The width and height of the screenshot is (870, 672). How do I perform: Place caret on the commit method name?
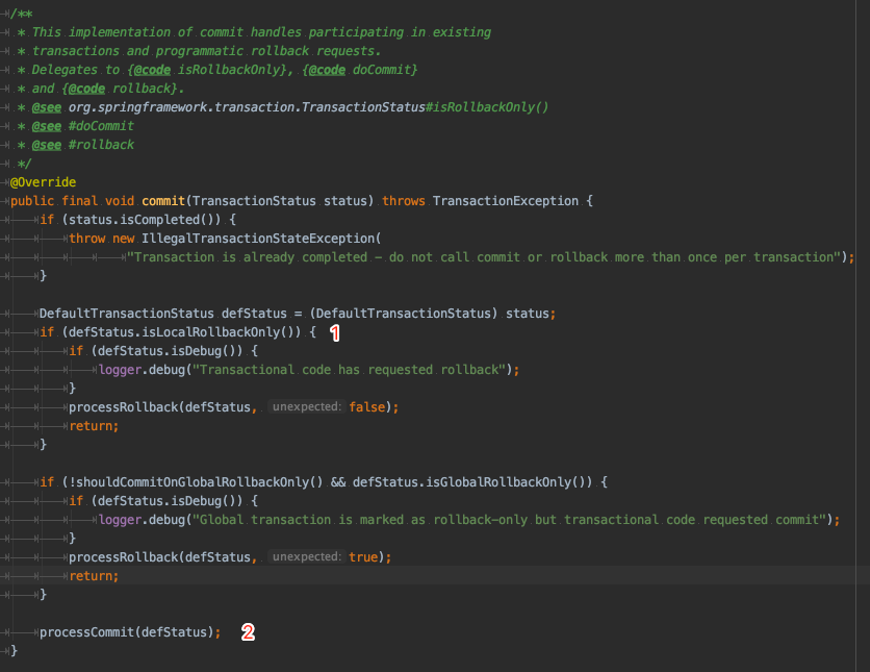point(163,201)
